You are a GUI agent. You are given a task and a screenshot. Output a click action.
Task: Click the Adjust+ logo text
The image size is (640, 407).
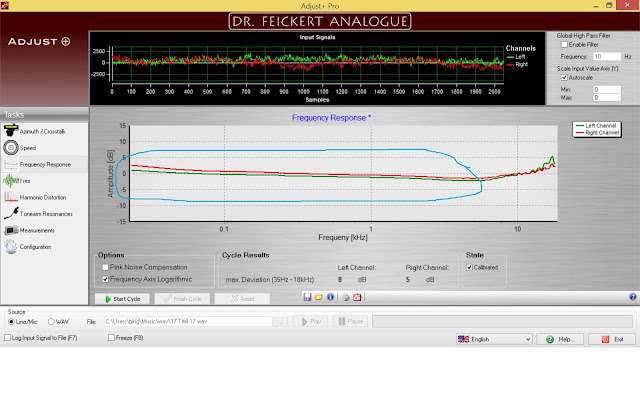click(x=39, y=42)
